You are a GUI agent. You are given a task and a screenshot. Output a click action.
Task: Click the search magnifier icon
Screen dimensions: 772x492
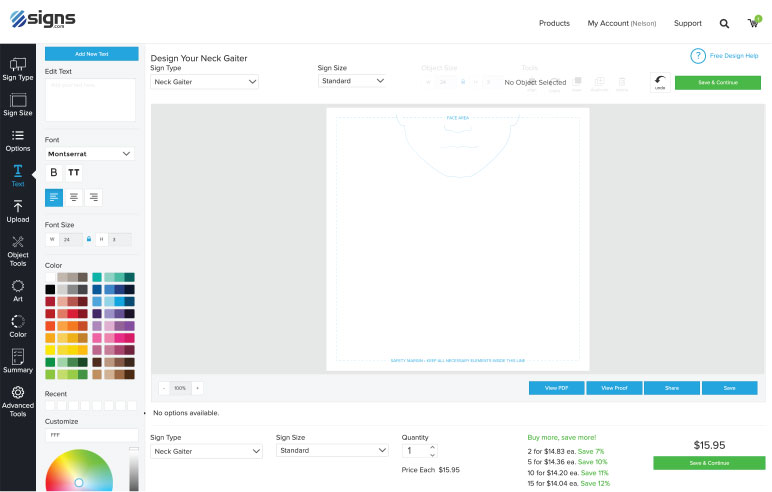click(724, 23)
